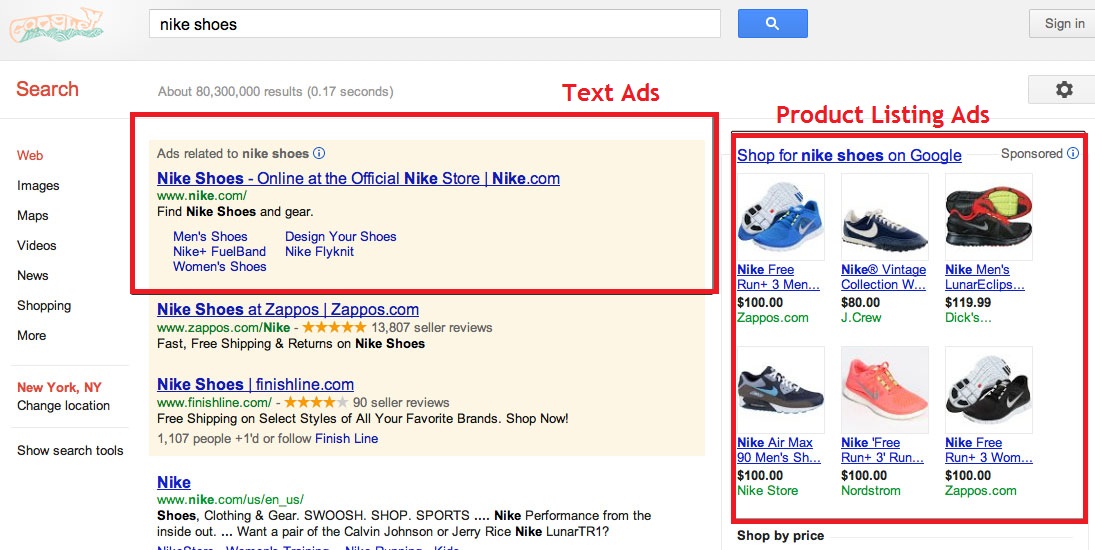Expand the More search categories
Screen dimensions: 1095x550
click(32, 336)
